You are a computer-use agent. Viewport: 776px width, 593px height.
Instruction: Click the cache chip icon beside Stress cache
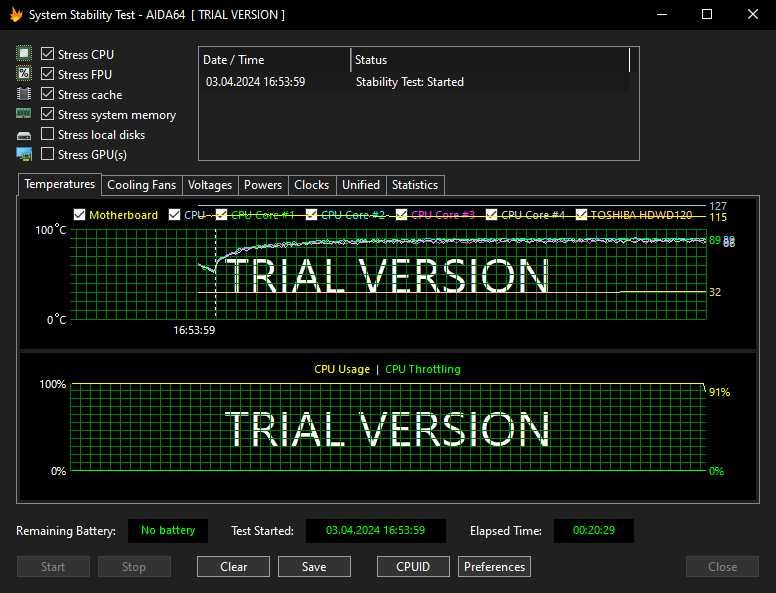[x=24, y=94]
